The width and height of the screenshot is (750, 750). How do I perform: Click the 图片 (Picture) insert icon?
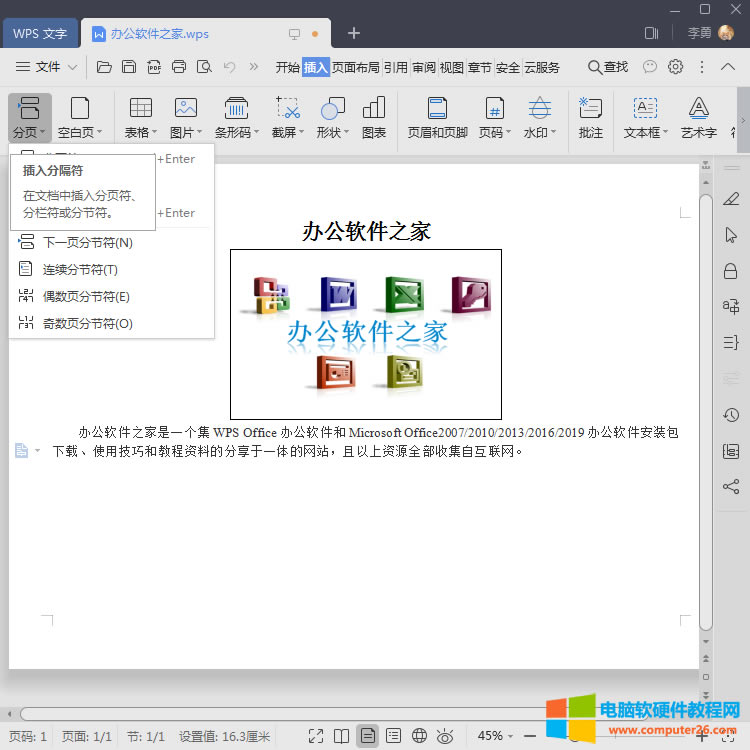click(185, 108)
